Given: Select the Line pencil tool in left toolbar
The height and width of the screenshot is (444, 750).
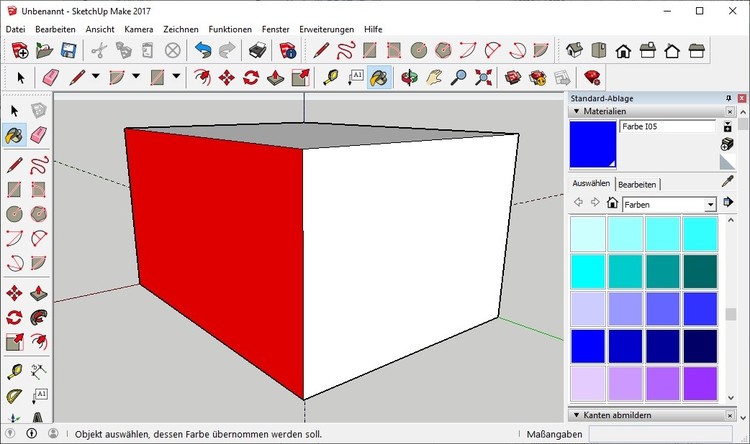Looking at the screenshot, I should tap(14, 165).
